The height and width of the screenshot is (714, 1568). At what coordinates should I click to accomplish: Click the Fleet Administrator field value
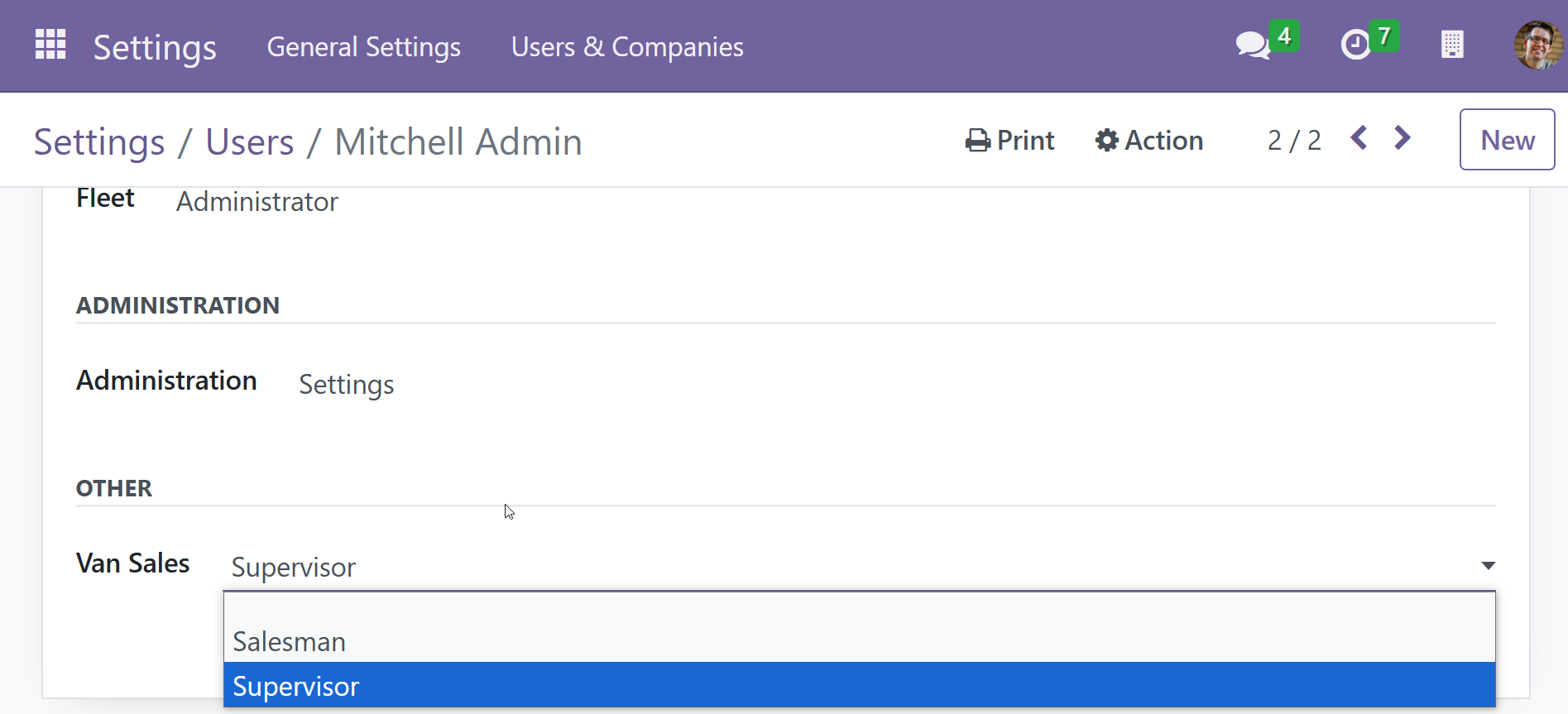click(x=257, y=202)
